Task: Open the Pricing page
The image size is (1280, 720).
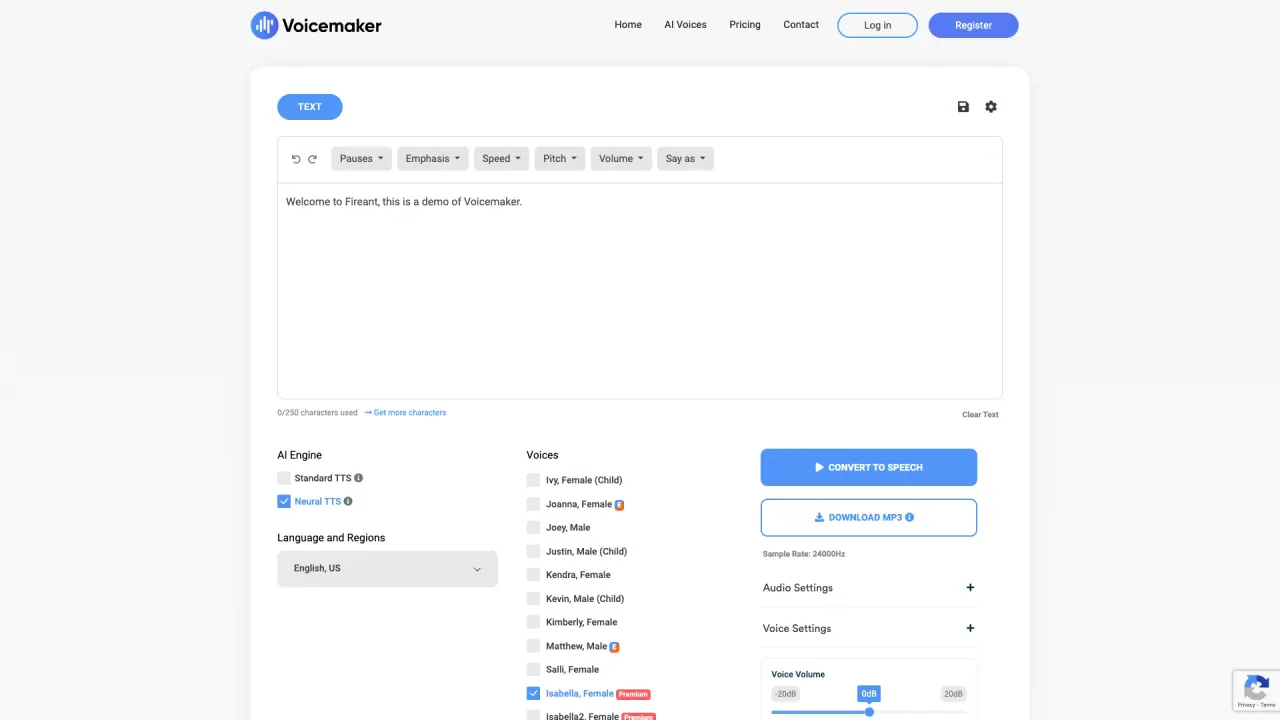Action: pyautogui.click(x=745, y=25)
